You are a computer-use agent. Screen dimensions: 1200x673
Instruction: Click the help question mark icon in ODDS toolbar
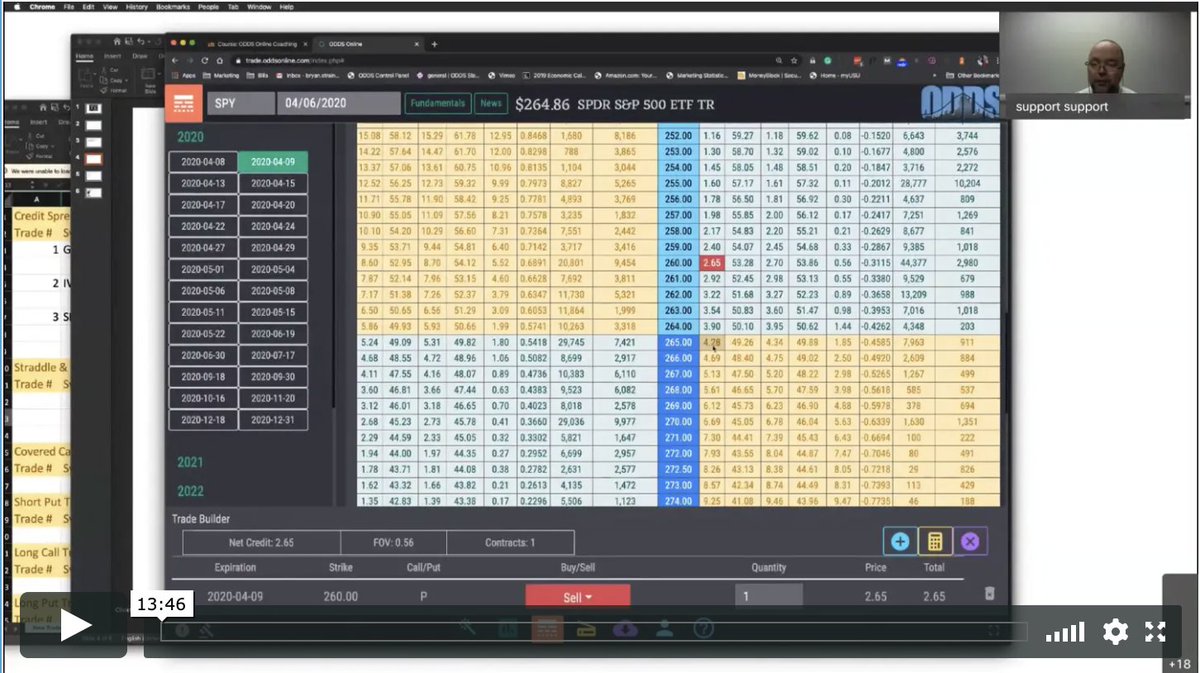click(703, 629)
